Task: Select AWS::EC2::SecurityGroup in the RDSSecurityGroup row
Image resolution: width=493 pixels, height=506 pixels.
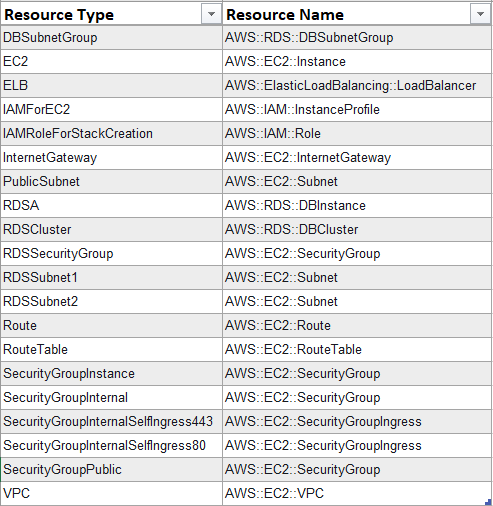Action: 357,254
